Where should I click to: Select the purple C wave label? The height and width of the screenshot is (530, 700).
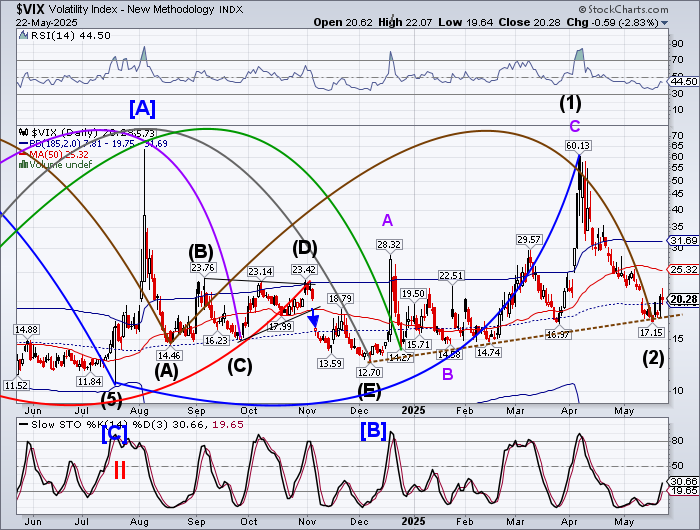pyautogui.click(x=574, y=125)
